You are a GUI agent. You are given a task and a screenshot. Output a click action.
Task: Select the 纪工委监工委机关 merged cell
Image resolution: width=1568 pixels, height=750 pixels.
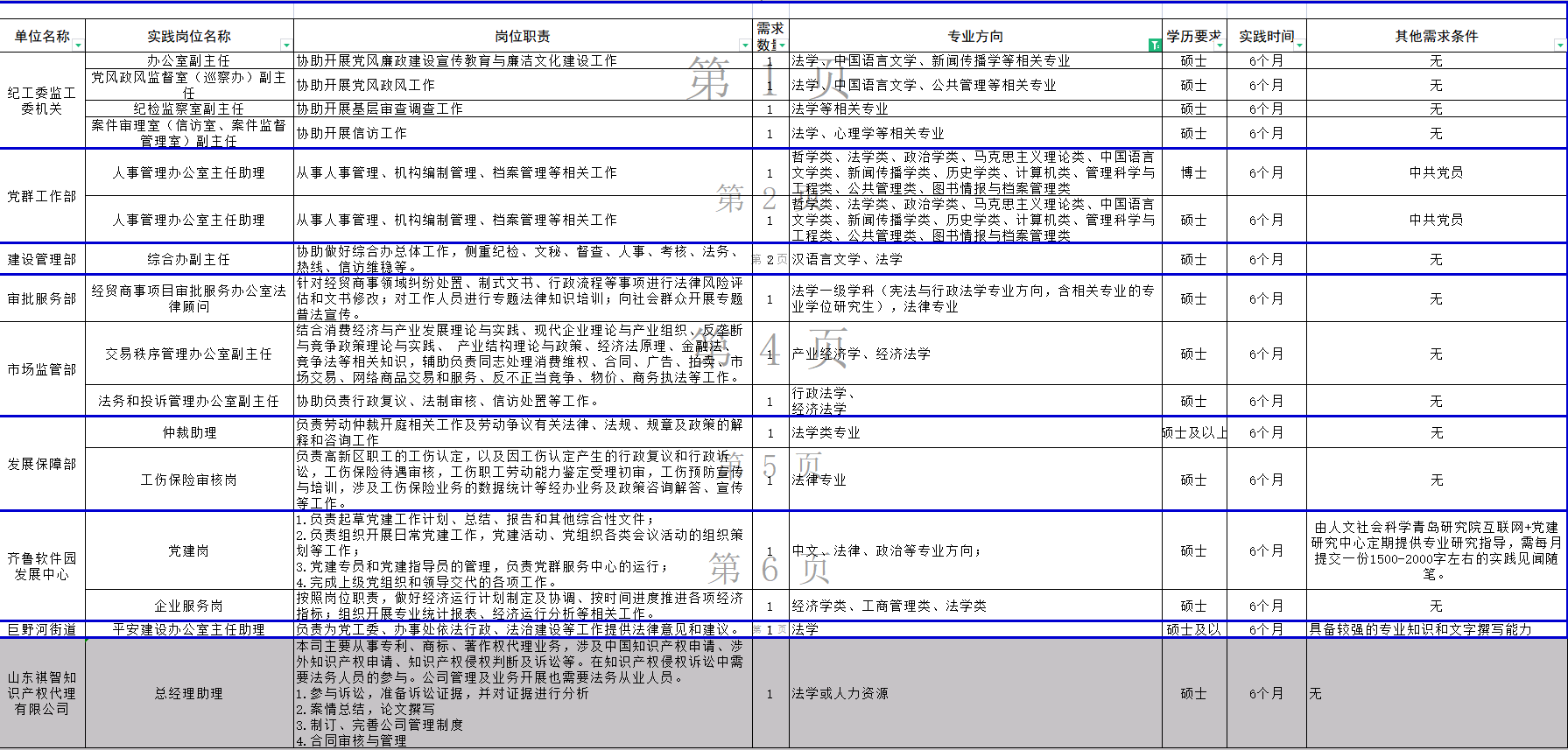[x=42, y=101]
